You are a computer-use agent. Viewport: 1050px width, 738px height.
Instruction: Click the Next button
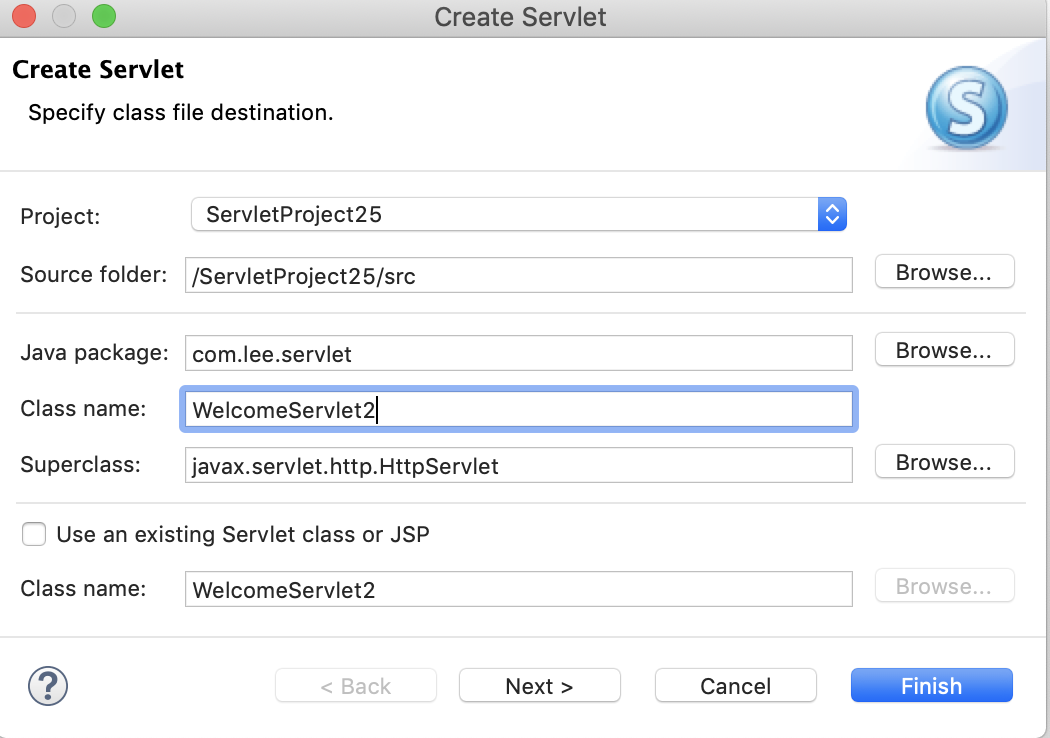[539, 686]
